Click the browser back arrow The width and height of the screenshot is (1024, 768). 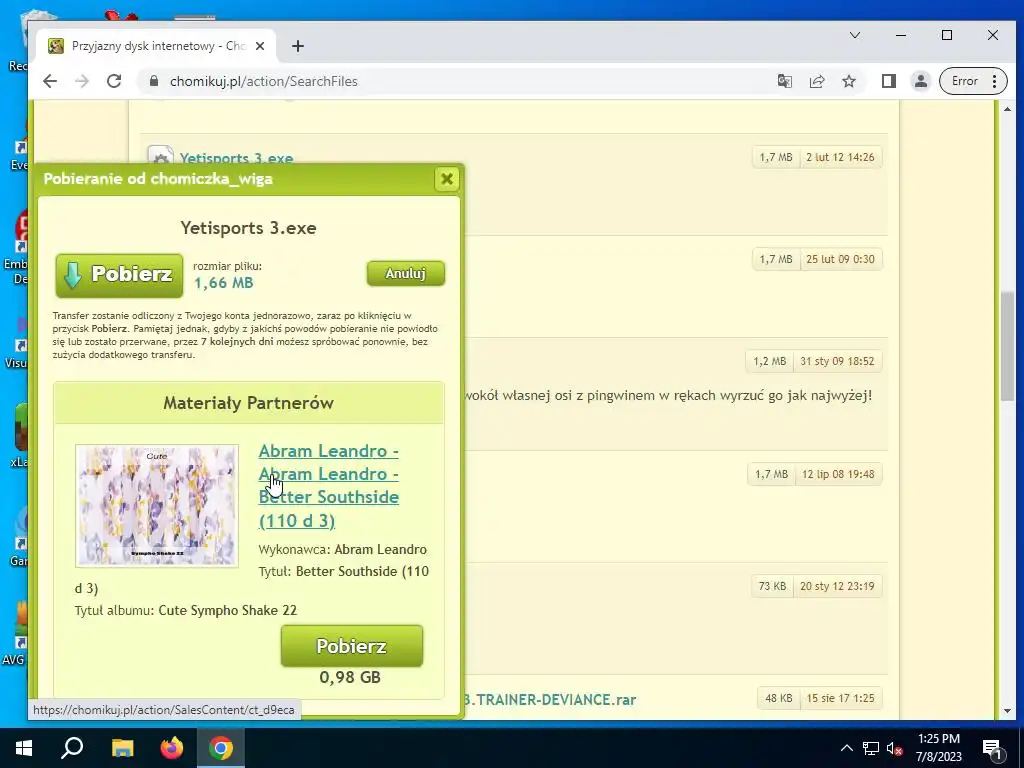50,81
